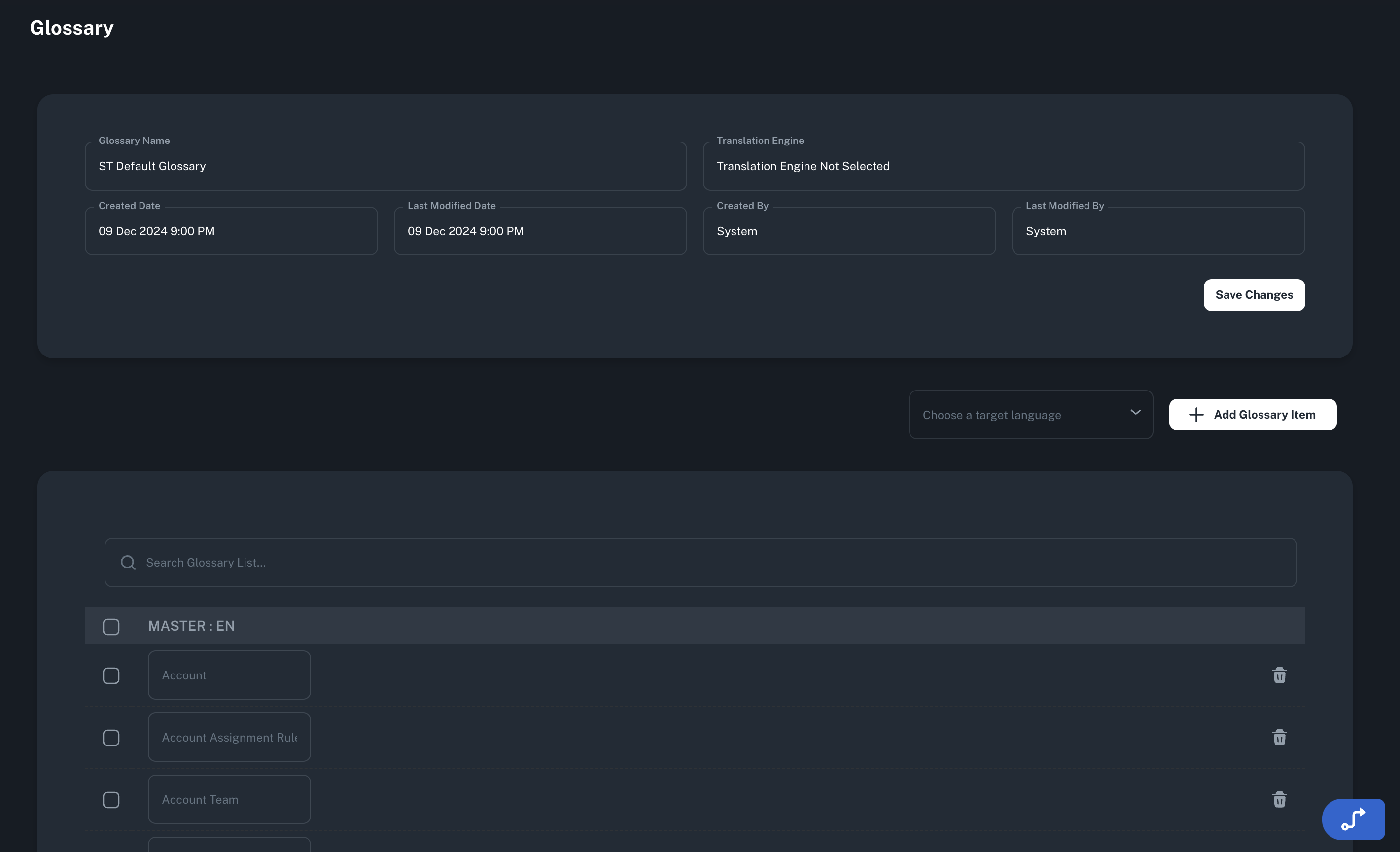This screenshot has height=852, width=1400.
Task: Focus the Search Glossary List field
Action: coord(700,562)
